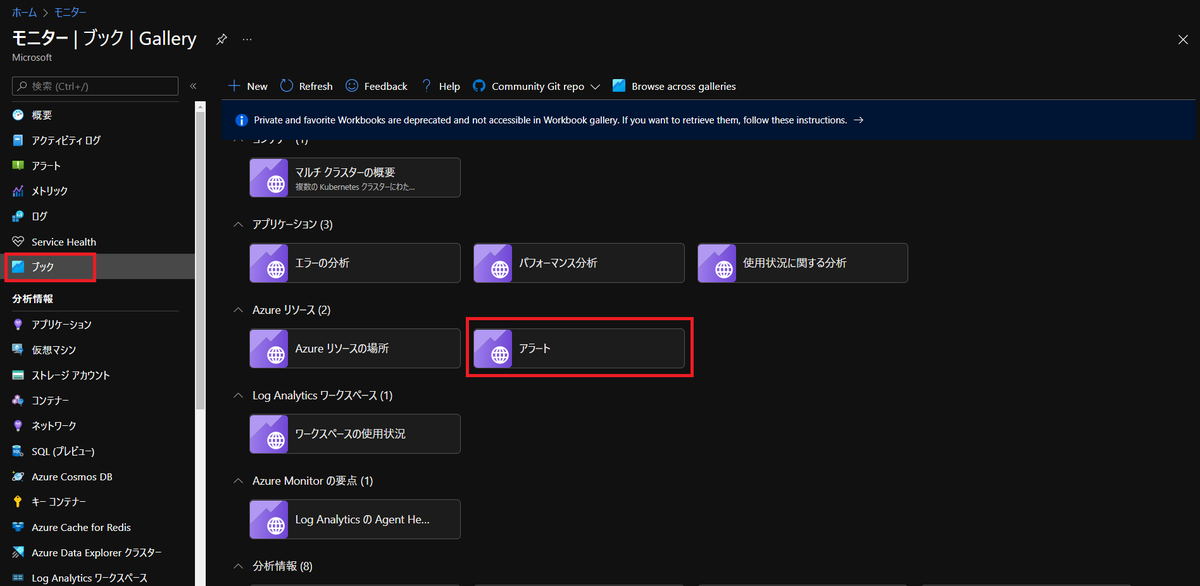Open the ワークスペースの使用状況 workbook

point(355,434)
